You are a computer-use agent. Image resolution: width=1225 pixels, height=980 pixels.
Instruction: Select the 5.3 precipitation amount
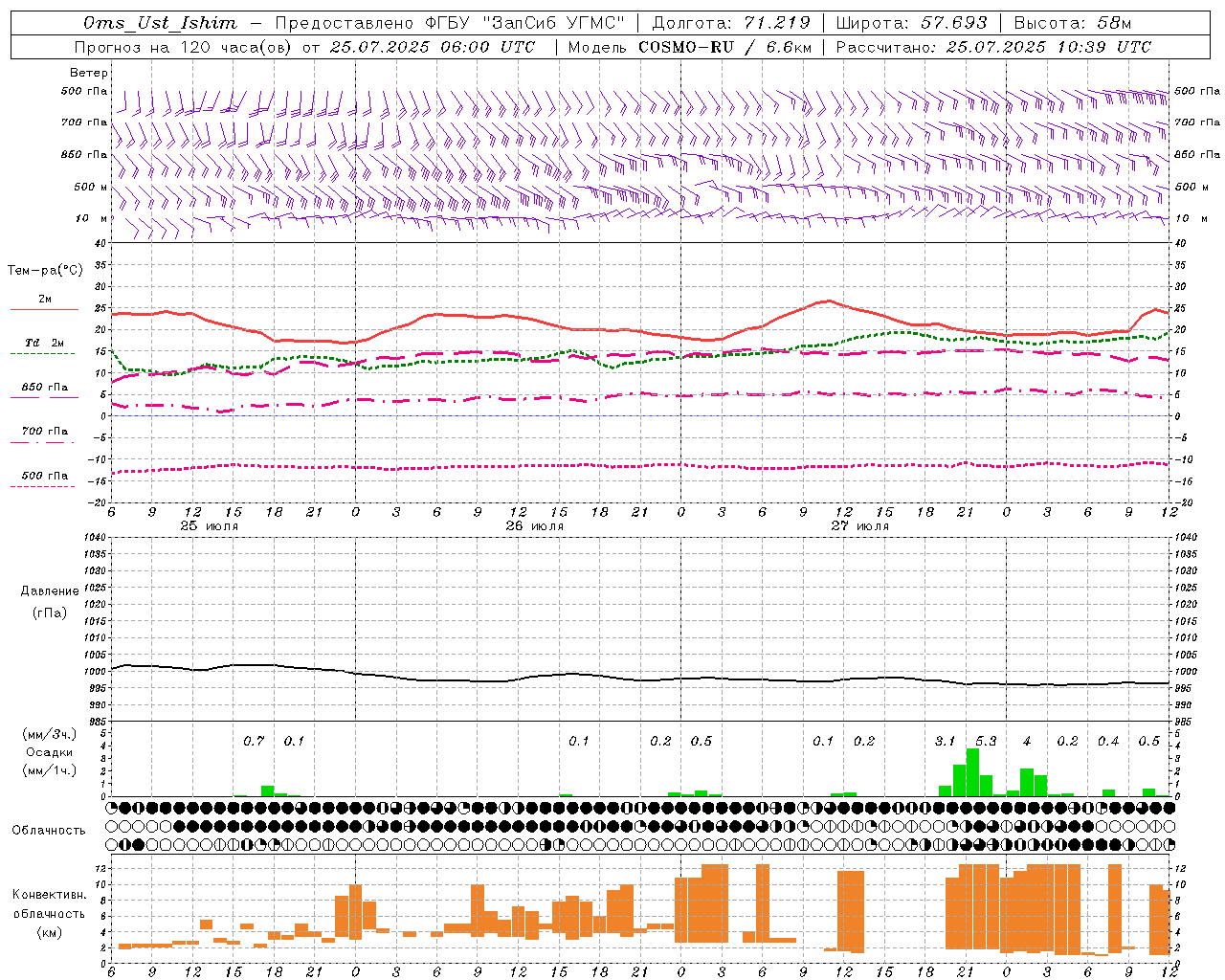(986, 741)
